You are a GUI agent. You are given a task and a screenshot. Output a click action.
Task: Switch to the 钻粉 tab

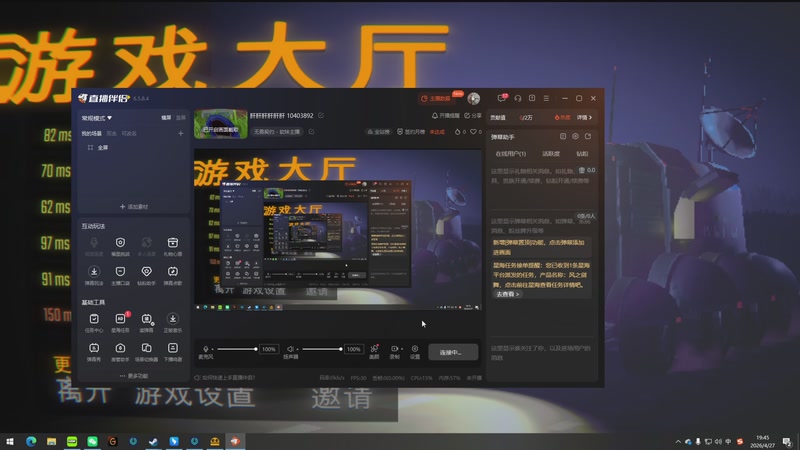coord(582,154)
